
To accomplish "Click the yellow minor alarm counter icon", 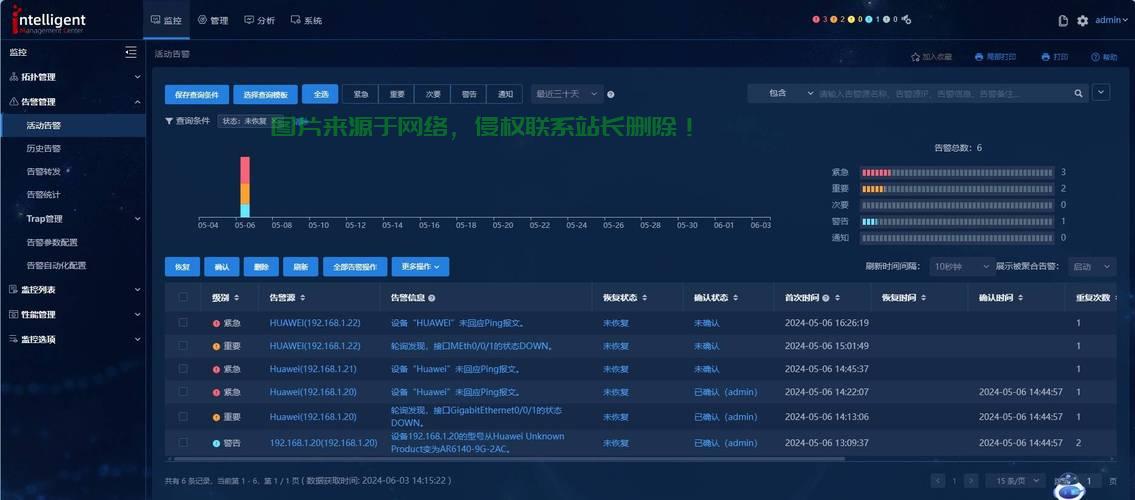I will [x=851, y=20].
